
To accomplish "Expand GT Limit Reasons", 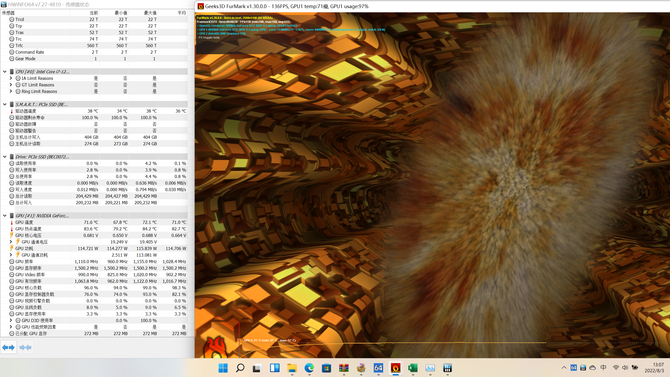I will (11, 85).
